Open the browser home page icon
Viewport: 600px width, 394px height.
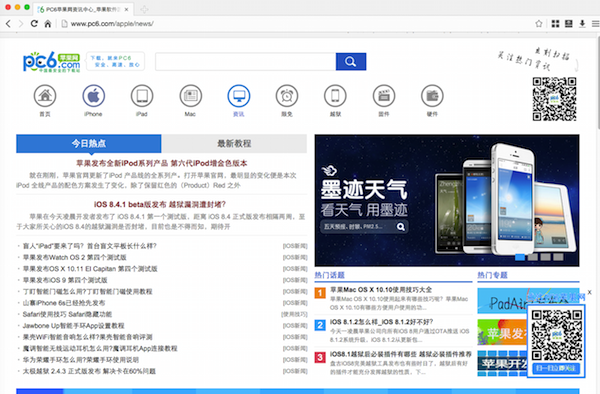click(47, 24)
